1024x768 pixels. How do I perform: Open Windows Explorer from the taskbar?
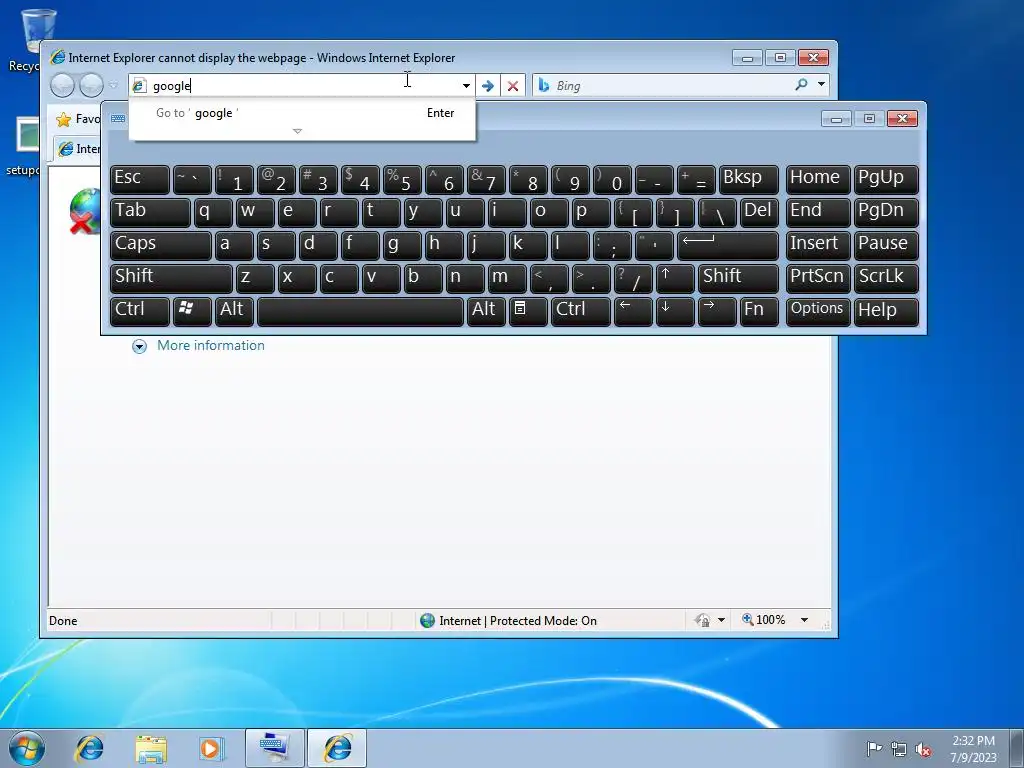[x=151, y=748]
